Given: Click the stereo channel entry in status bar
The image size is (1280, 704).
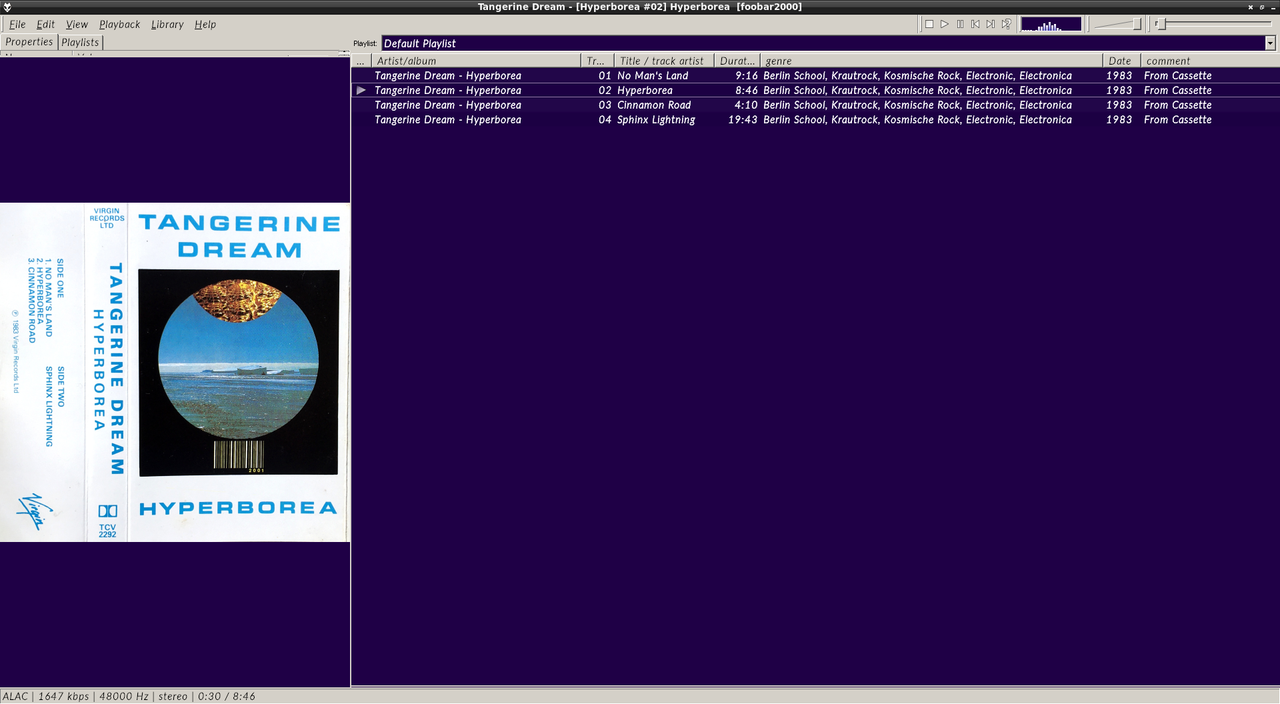Looking at the screenshot, I should (x=173, y=696).
